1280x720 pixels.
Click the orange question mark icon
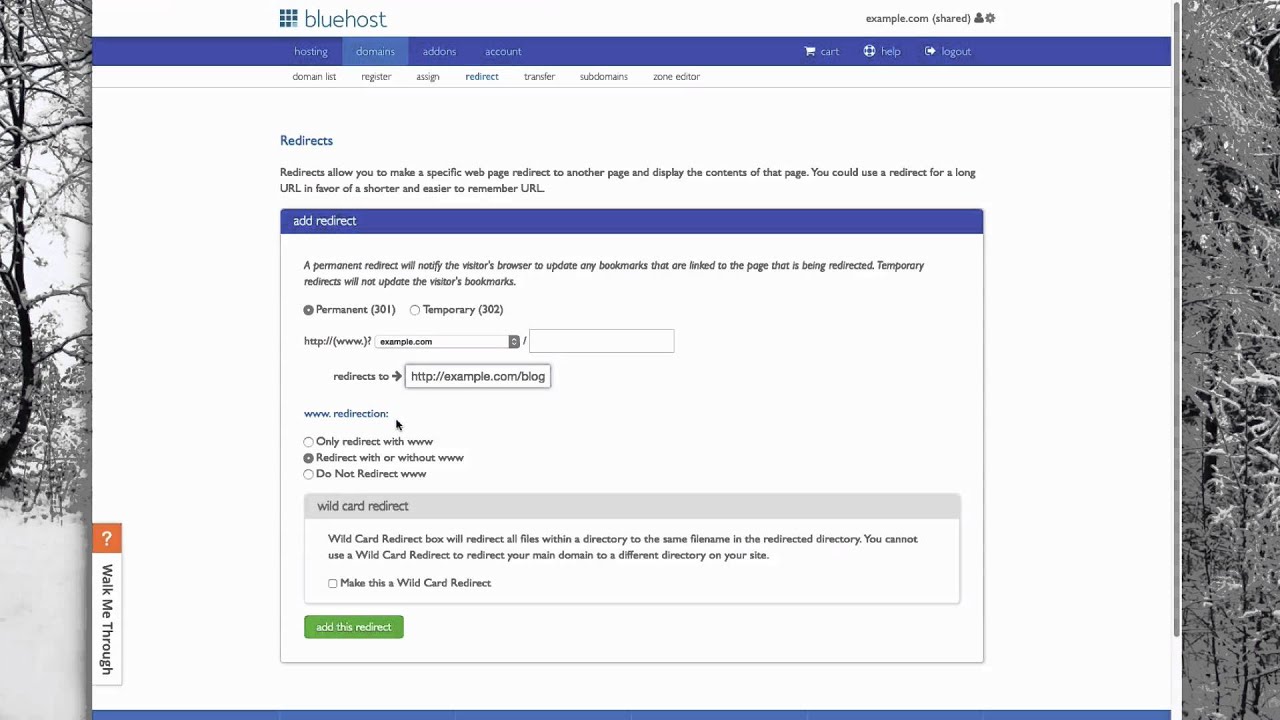tap(107, 538)
